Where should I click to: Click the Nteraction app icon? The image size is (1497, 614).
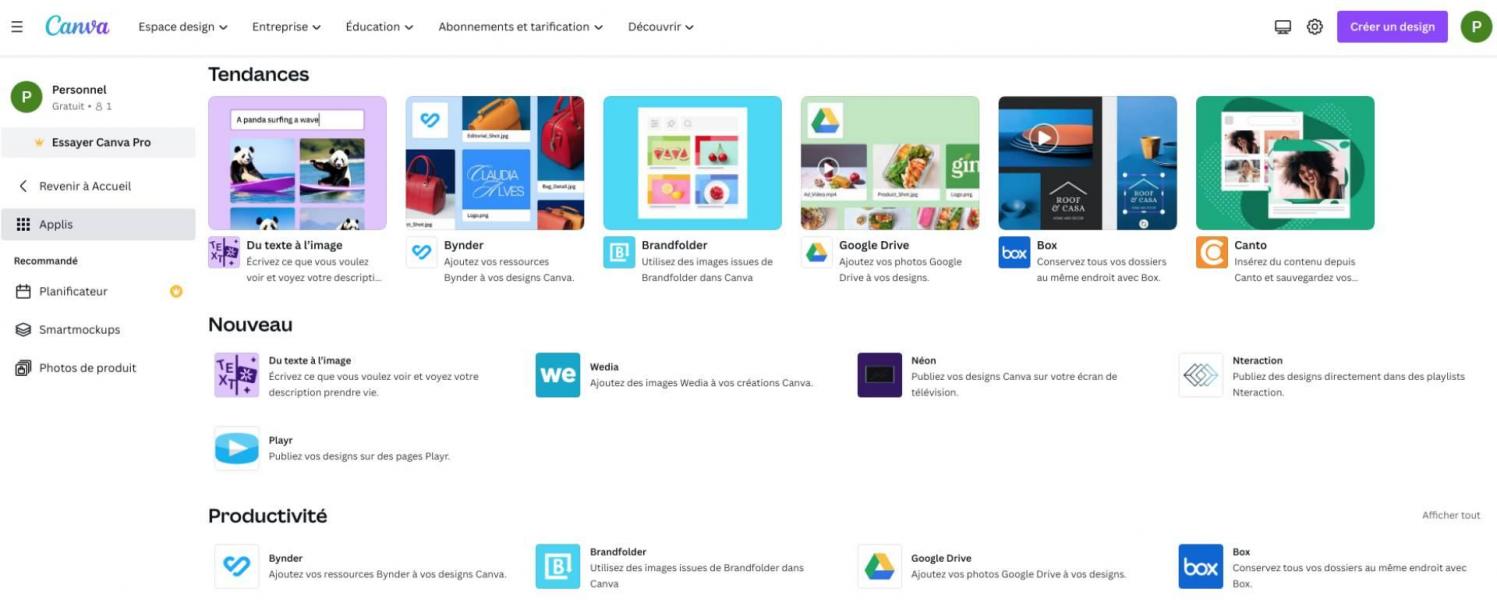tap(1200, 375)
